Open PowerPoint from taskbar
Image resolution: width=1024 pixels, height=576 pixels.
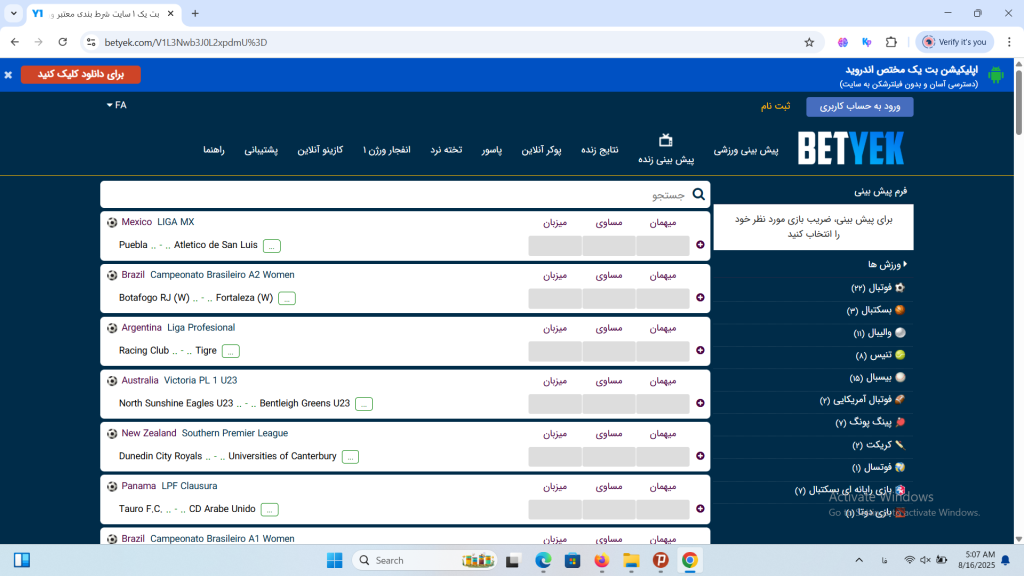660,560
